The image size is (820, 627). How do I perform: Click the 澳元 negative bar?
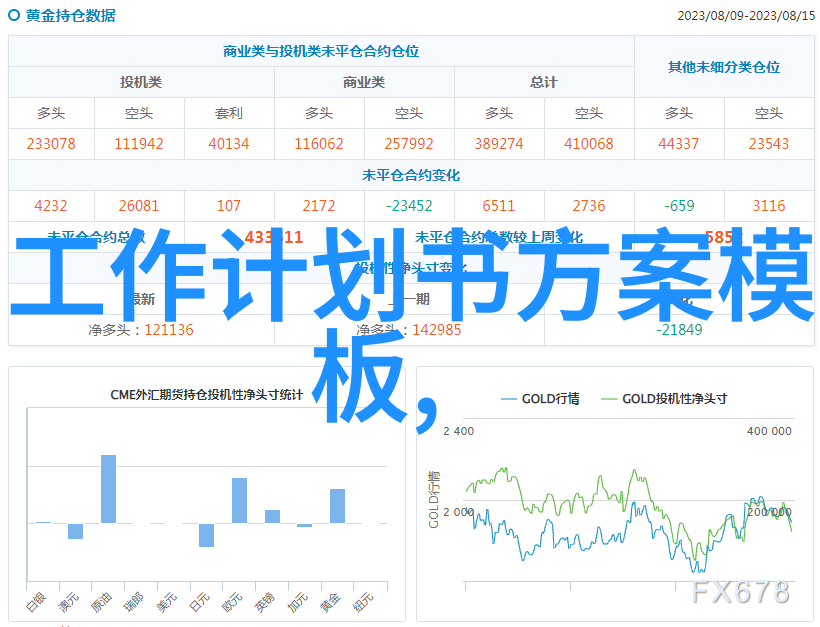[x=75, y=531]
